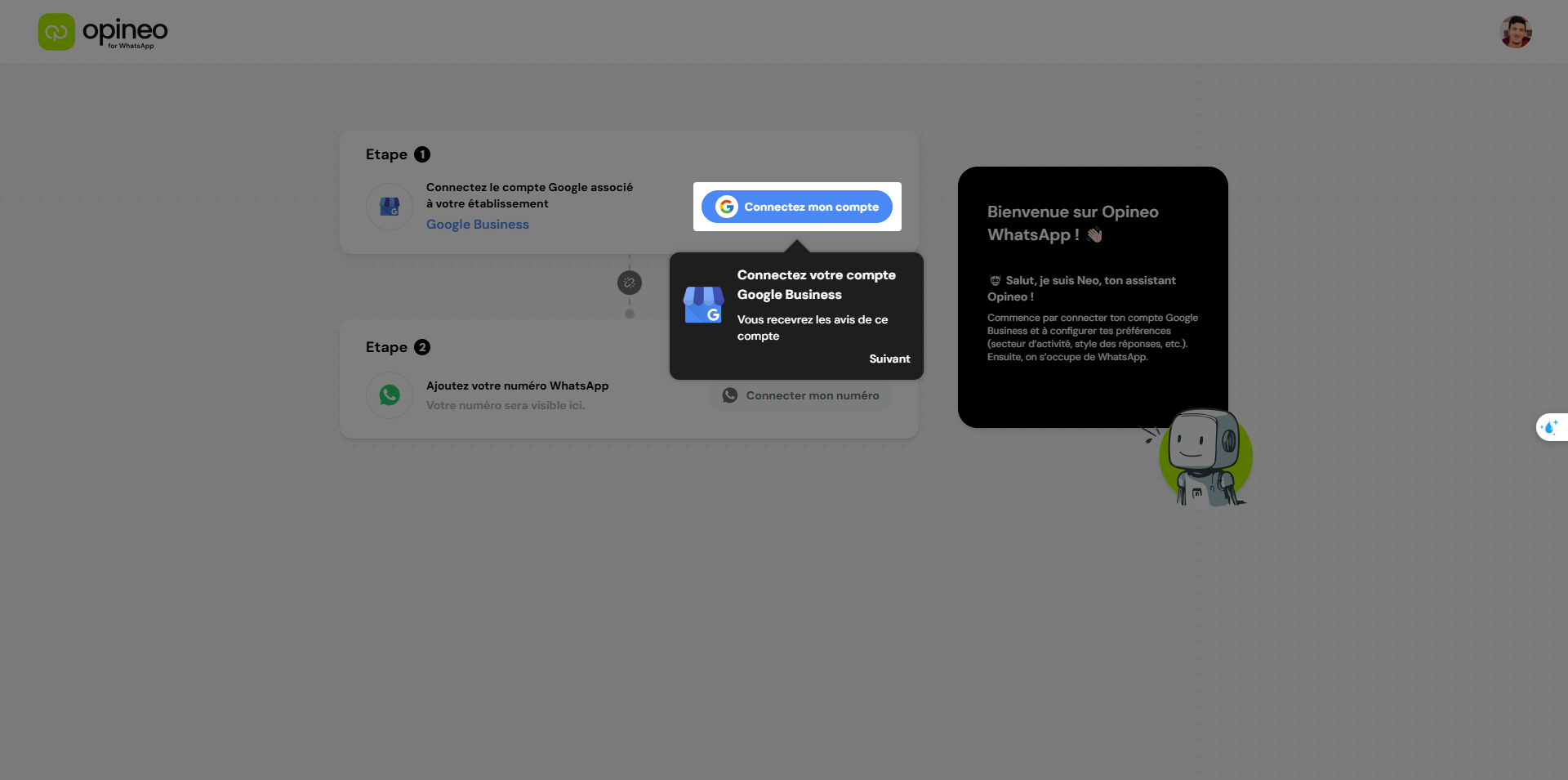Click the Google G icon inside the connect button
The width and height of the screenshot is (1568, 780).
click(726, 207)
